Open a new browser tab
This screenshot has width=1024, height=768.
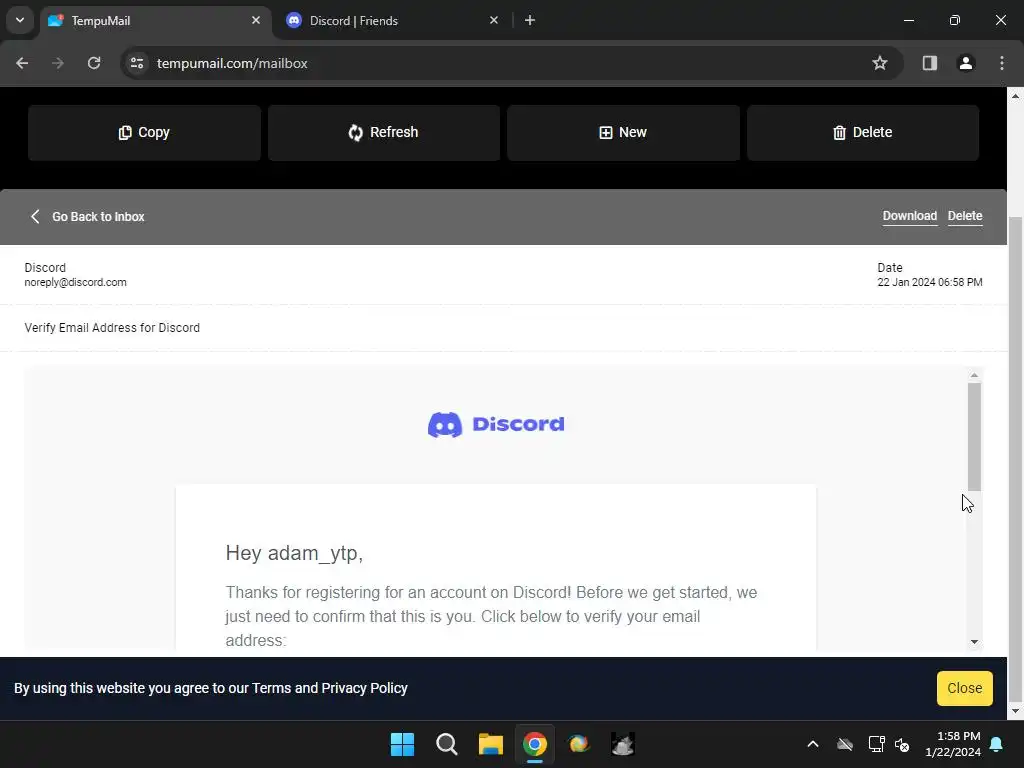530,21
